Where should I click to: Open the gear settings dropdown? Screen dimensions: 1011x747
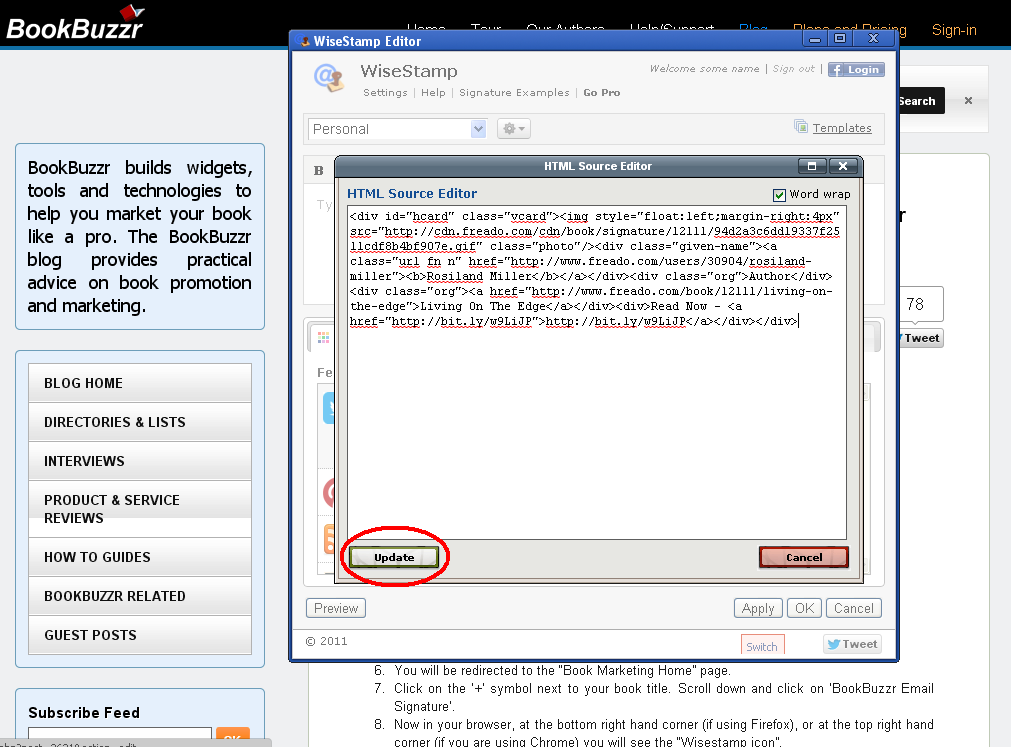tap(513, 129)
